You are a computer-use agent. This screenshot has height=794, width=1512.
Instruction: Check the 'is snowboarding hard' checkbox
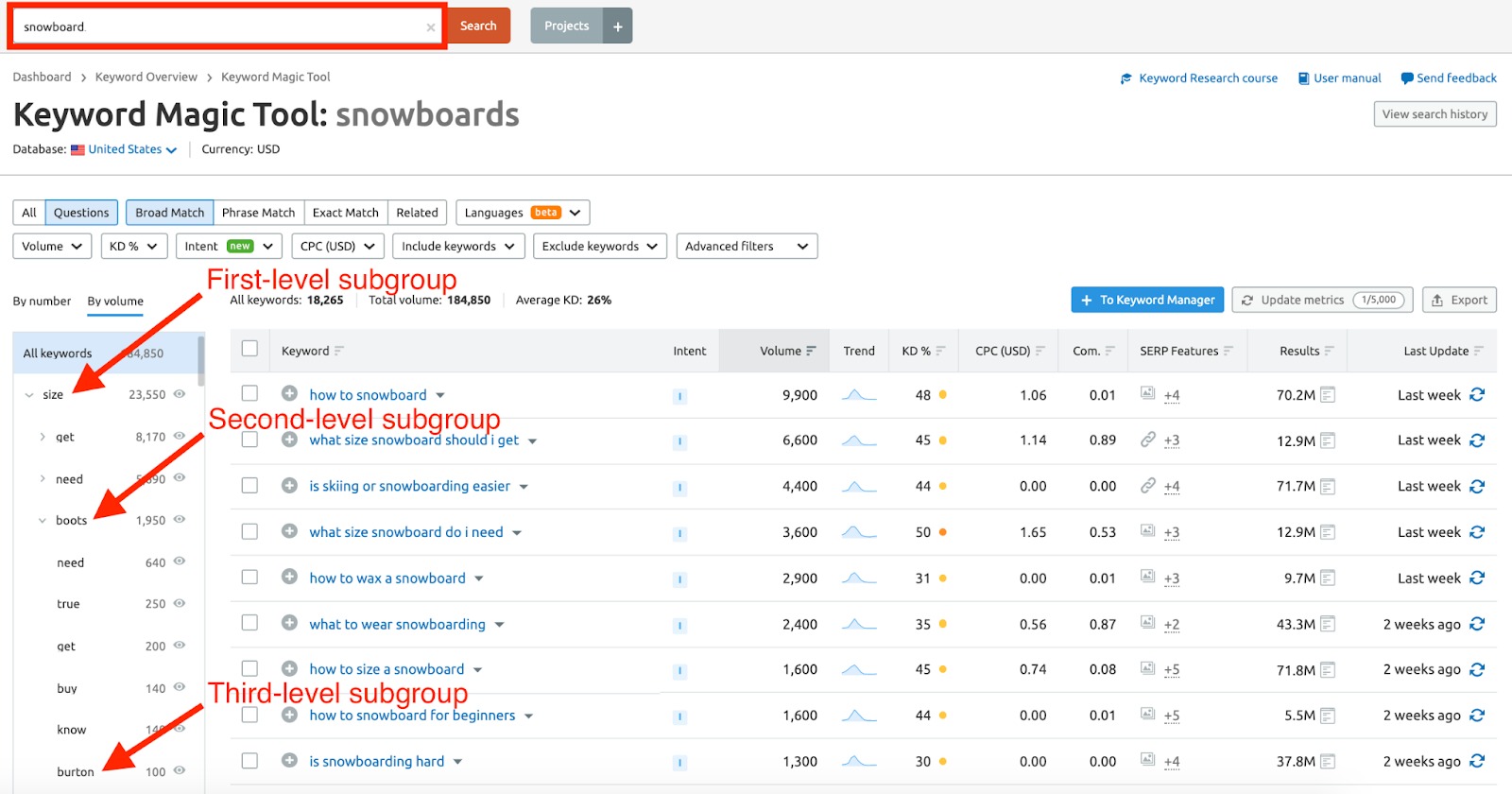(249, 760)
